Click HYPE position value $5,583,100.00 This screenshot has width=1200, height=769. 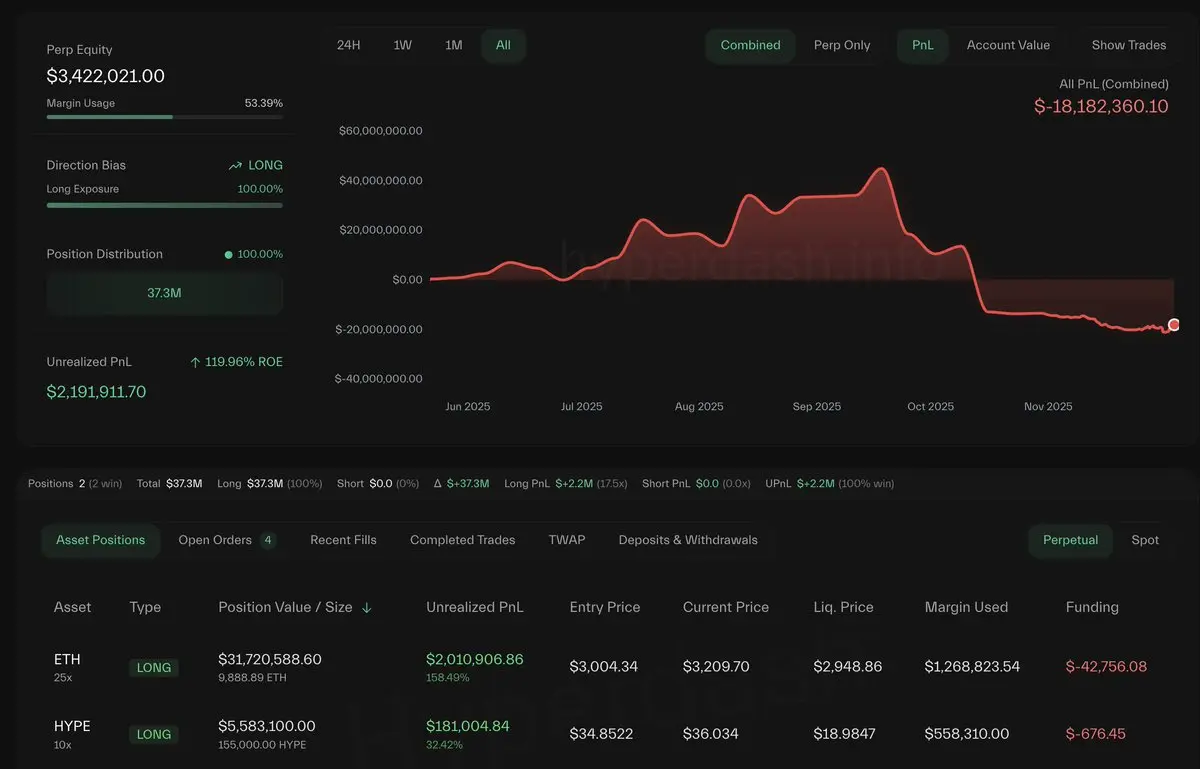click(x=267, y=726)
